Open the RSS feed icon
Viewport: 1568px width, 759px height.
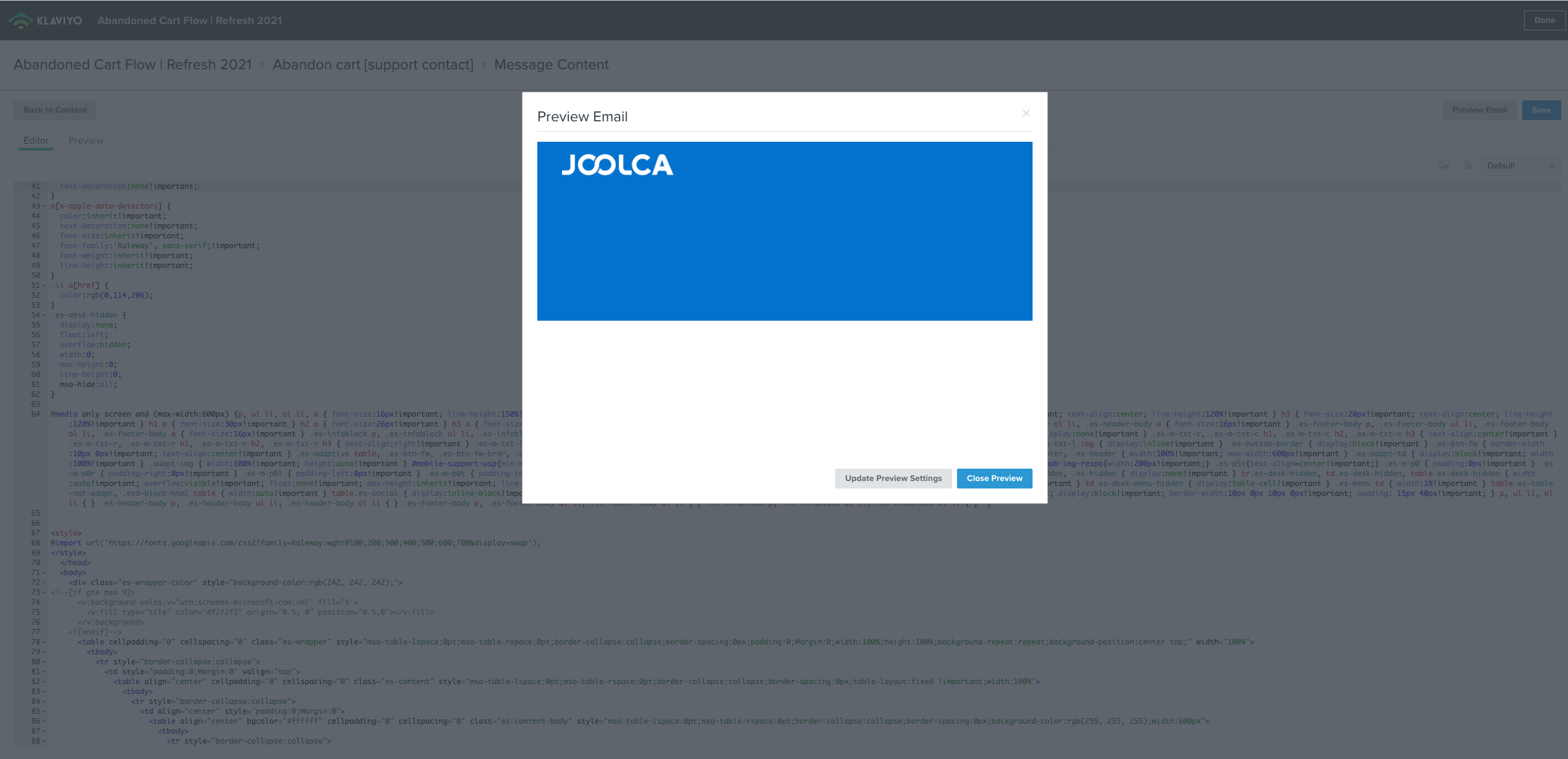pos(1468,165)
